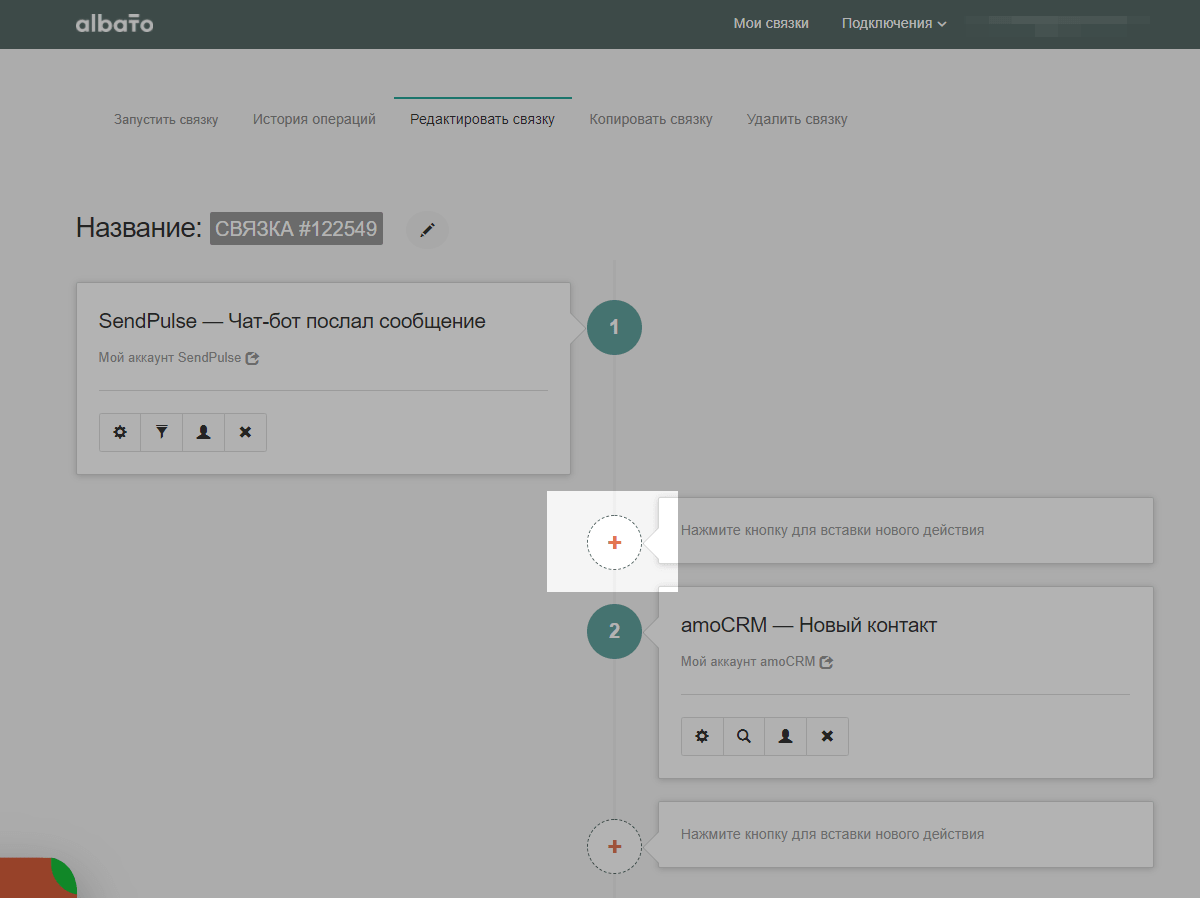1200x898 pixels.
Task: Click SendPulse — Чат-бот послал сообщение title
Action: [292, 321]
